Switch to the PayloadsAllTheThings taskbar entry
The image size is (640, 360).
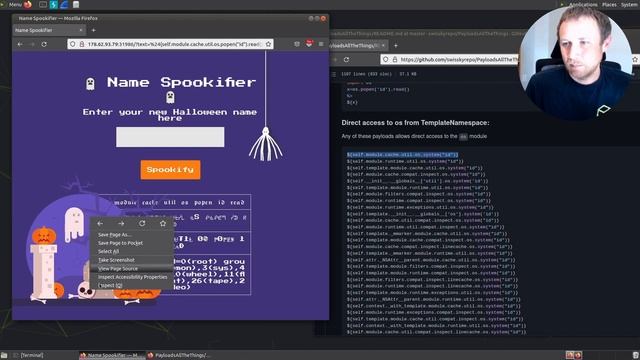coord(179,355)
